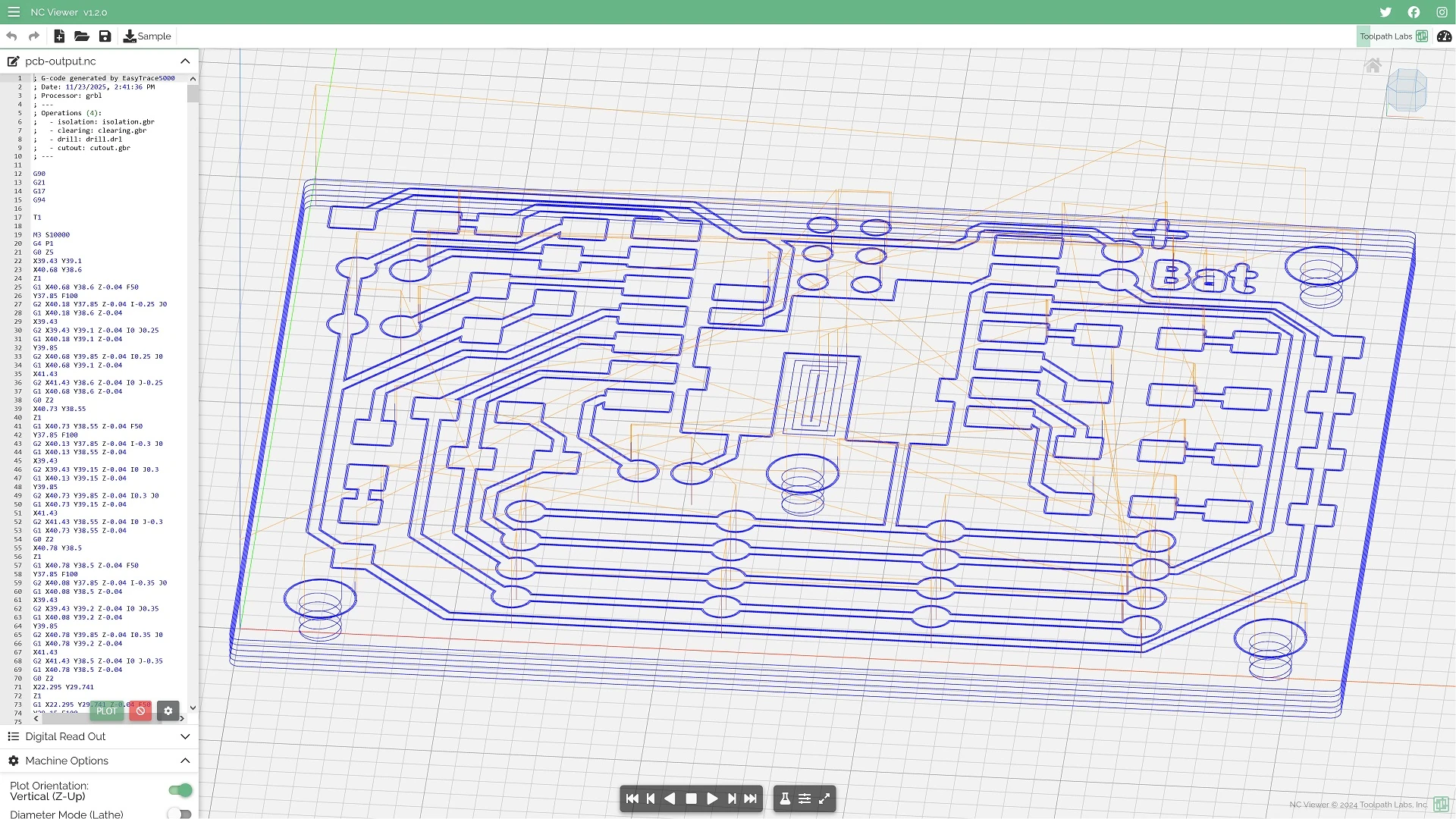The width and height of the screenshot is (1456, 819).
Task: Click the undo arrow icon
Action: click(11, 36)
